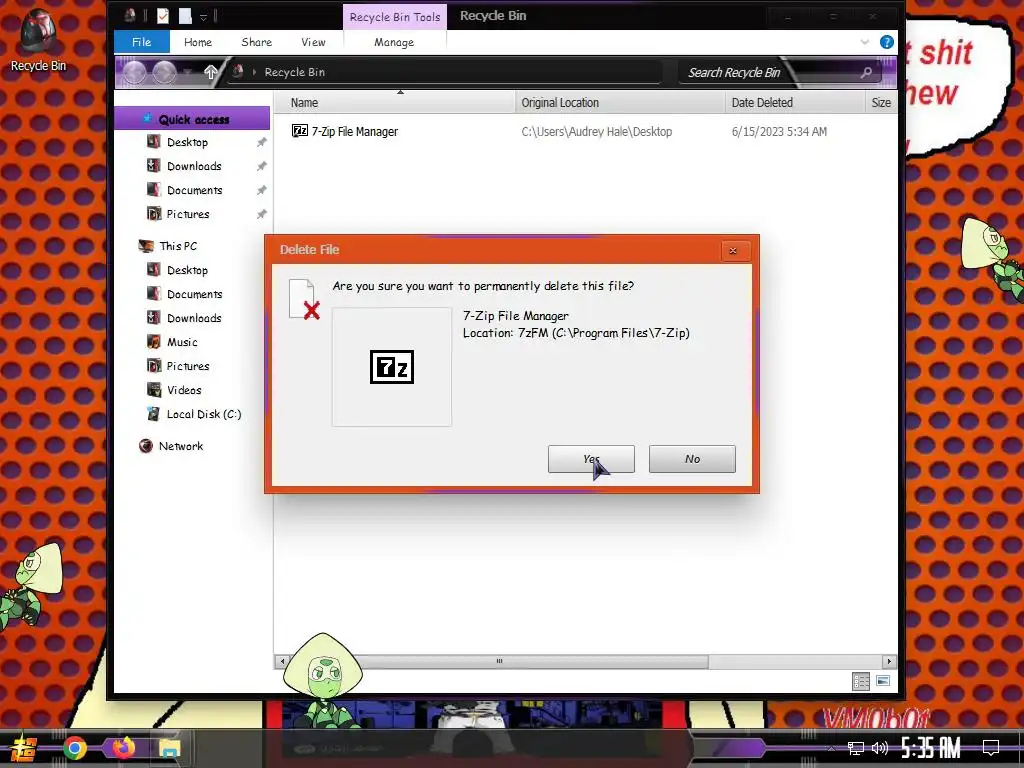Sort by the Size column header
This screenshot has height=768, width=1024.
[881, 103]
